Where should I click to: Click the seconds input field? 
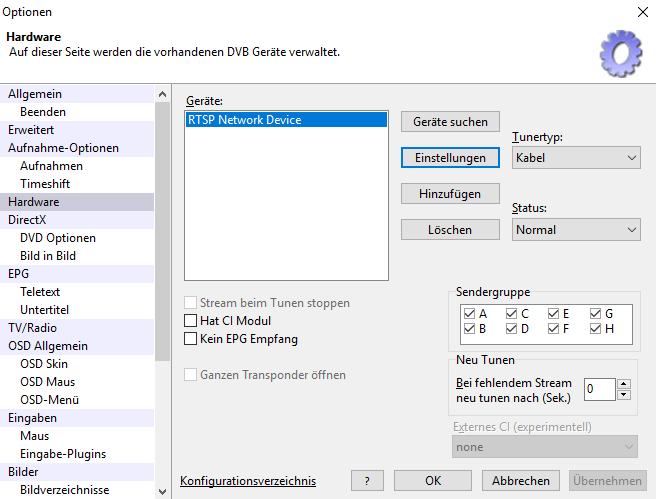pos(599,389)
